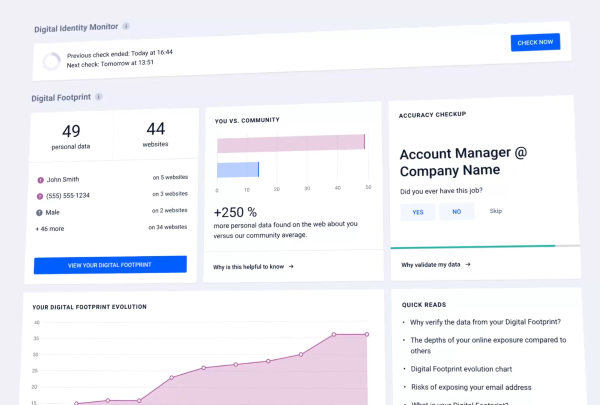The height and width of the screenshot is (405, 600).
Task: Open 'The depths of your online exposure' article
Action: [488, 345]
